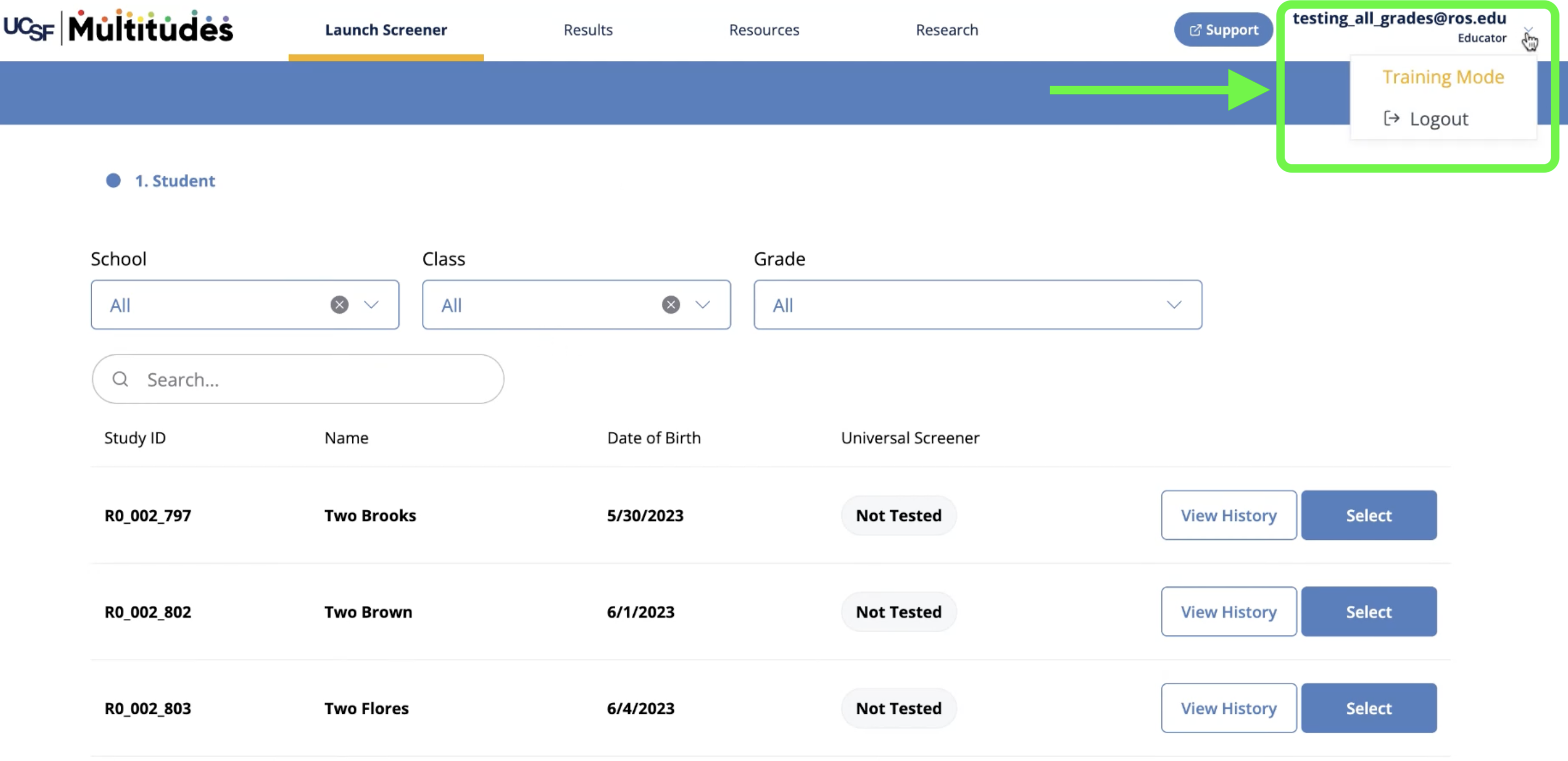This screenshot has height=761, width=1568.
Task: Click the blue Student step dot
Action: coord(113,180)
